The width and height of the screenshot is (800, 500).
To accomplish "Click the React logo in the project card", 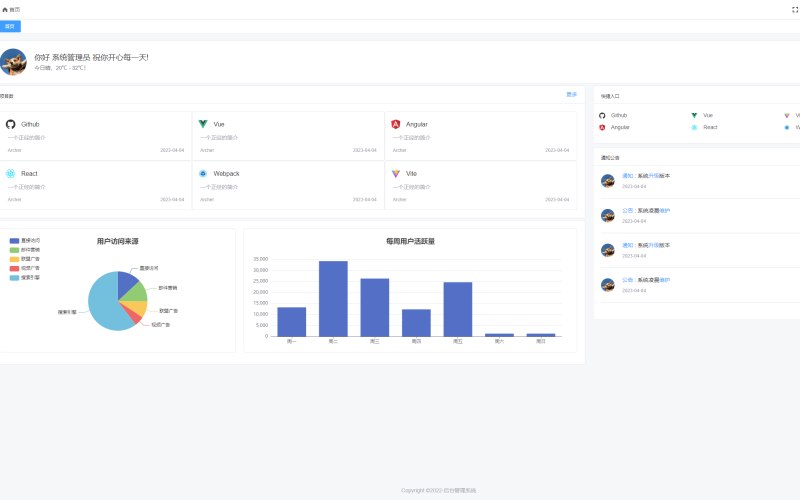I will [x=11, y=174].
